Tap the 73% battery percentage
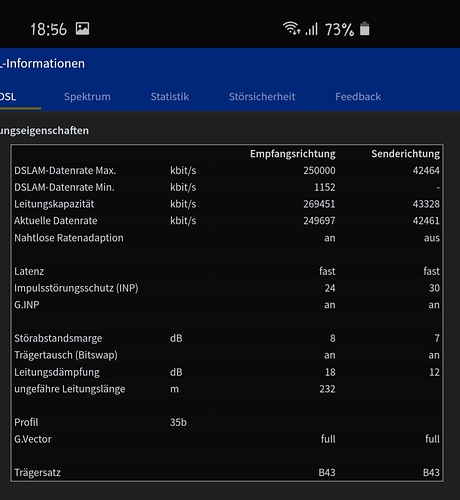The image size is (460, 500). [339, 30]
